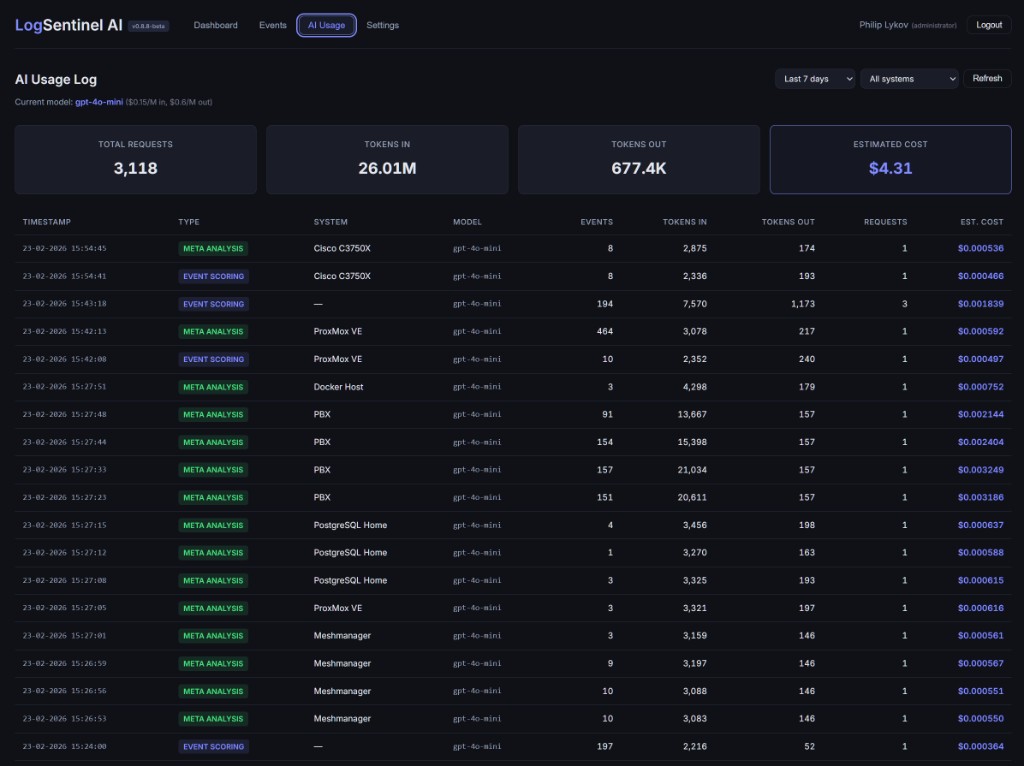Click timestamp 23-02-2026 15:27:44
Screen dimensions: 1024x766
coord(64,442)
